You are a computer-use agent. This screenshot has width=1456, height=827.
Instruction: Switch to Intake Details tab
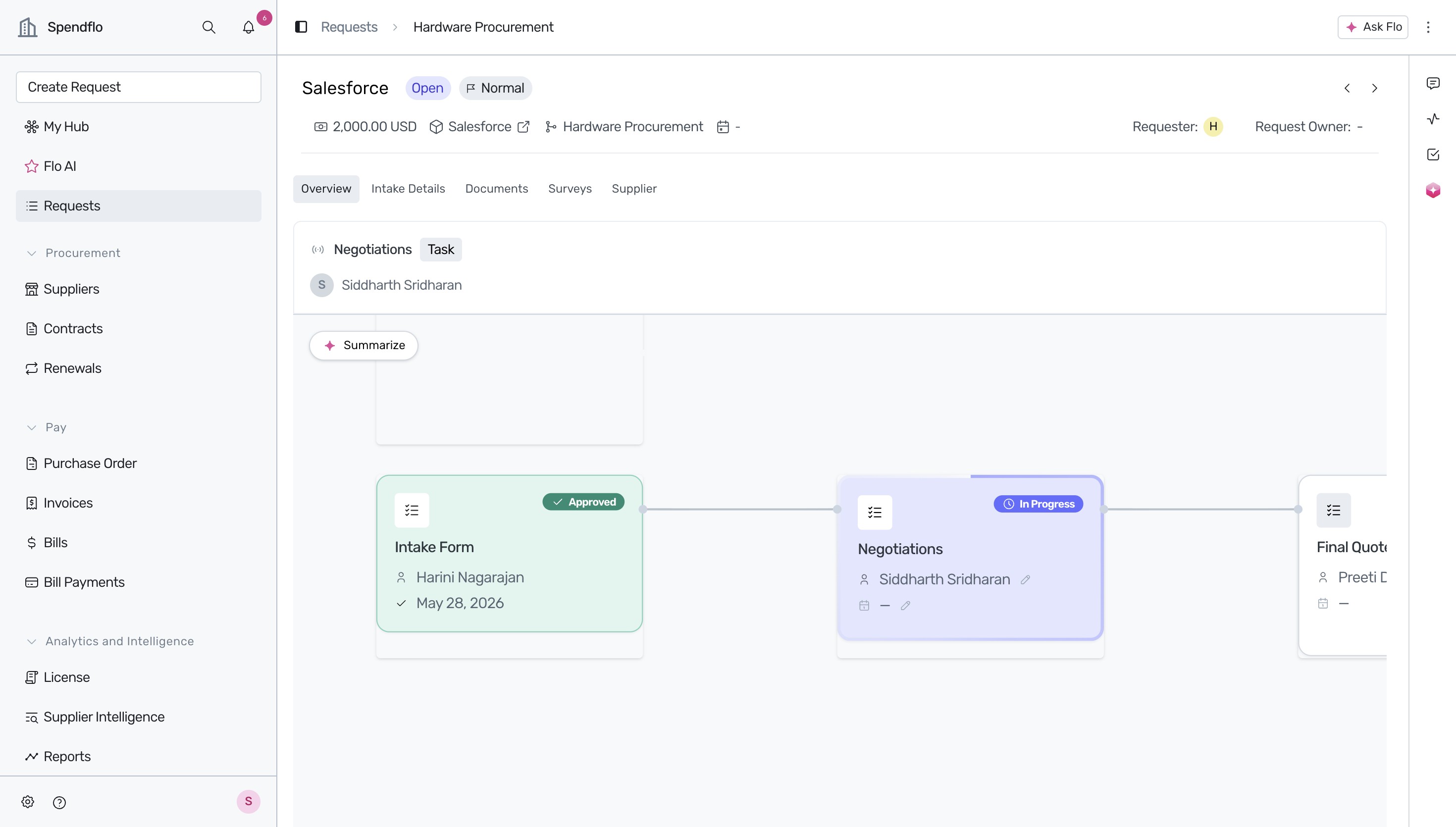(408, 189)
